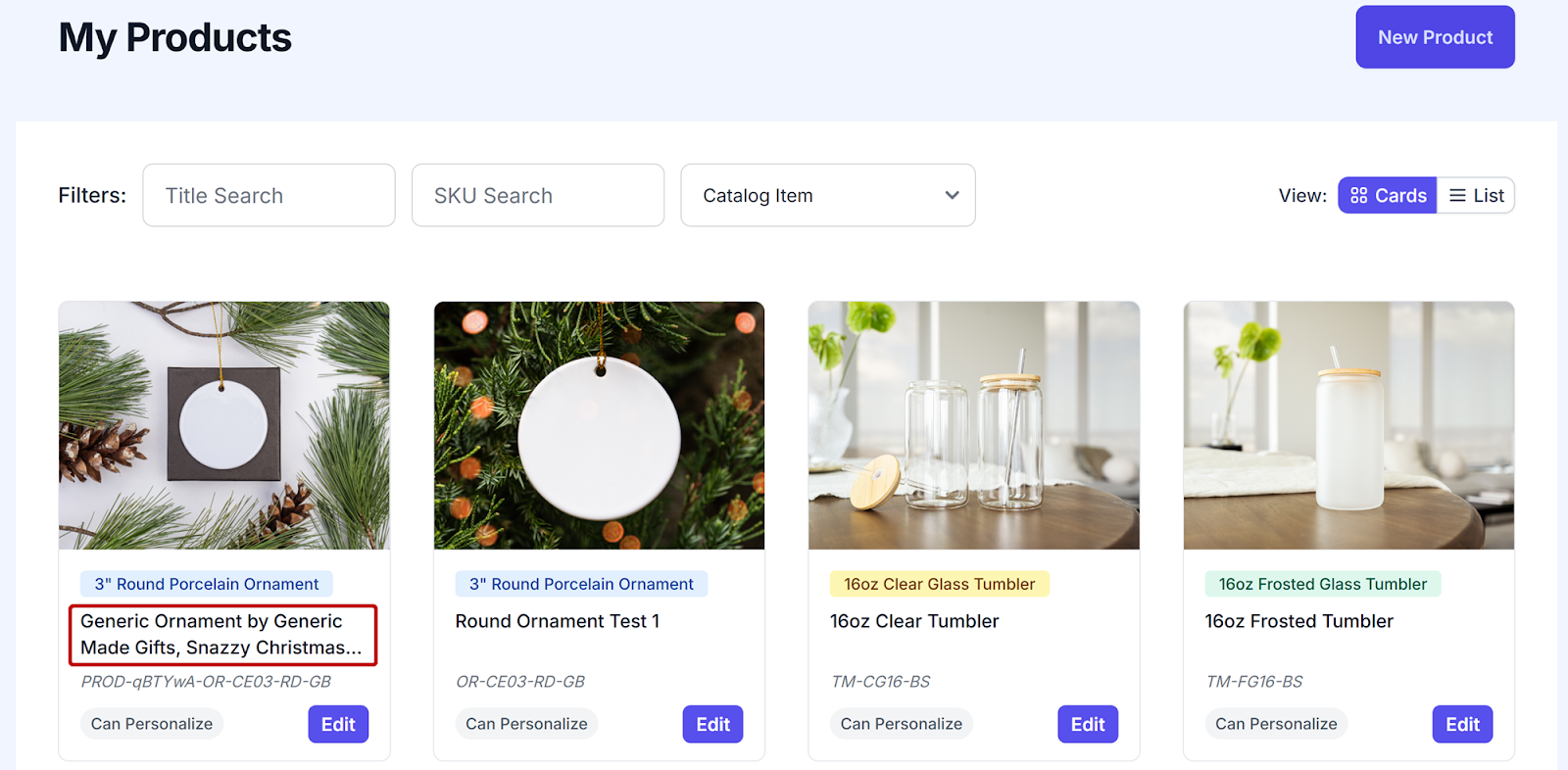Switch to List view

(x=1476, y=196)
